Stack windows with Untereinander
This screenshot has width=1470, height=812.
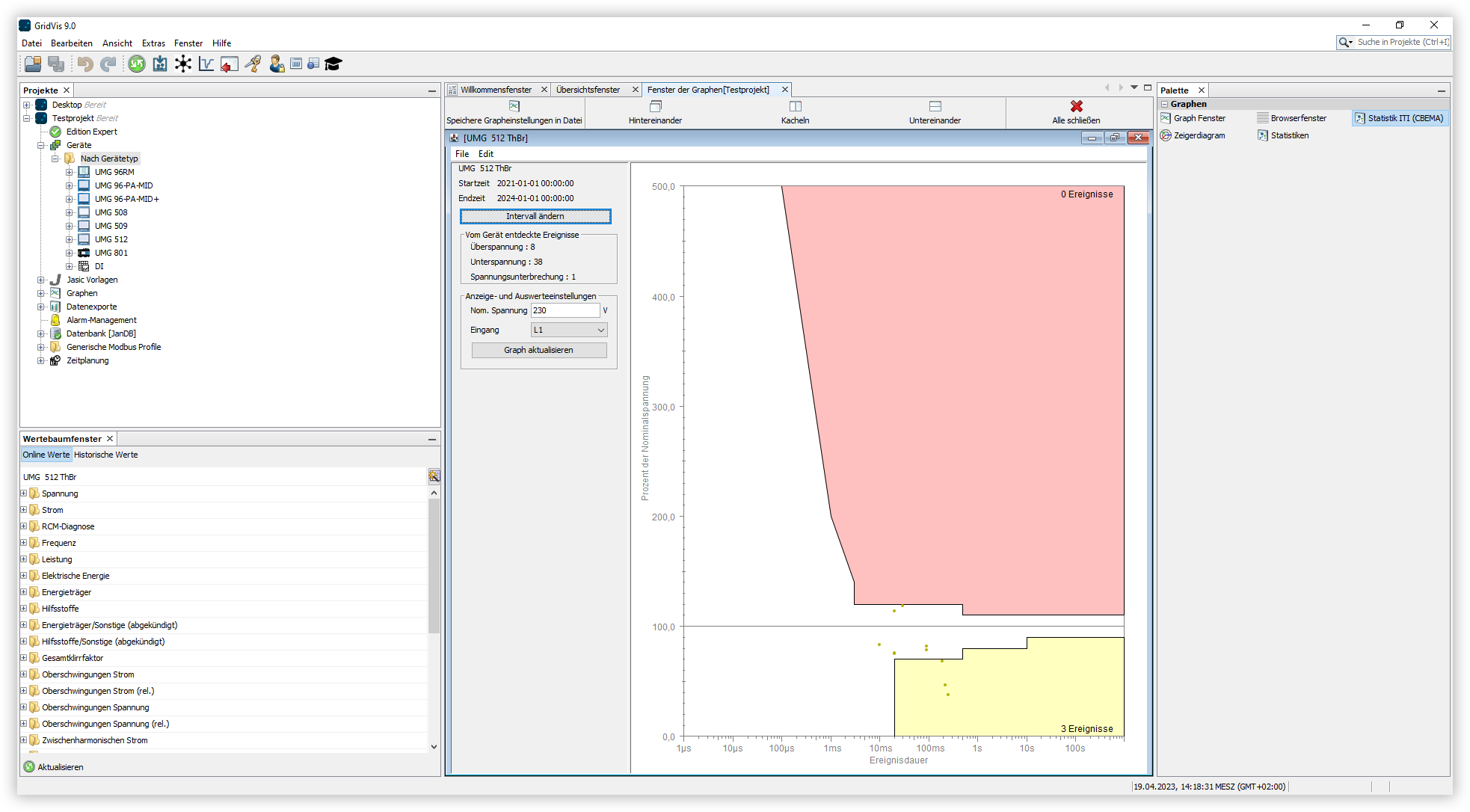click(x=935, y=113)
